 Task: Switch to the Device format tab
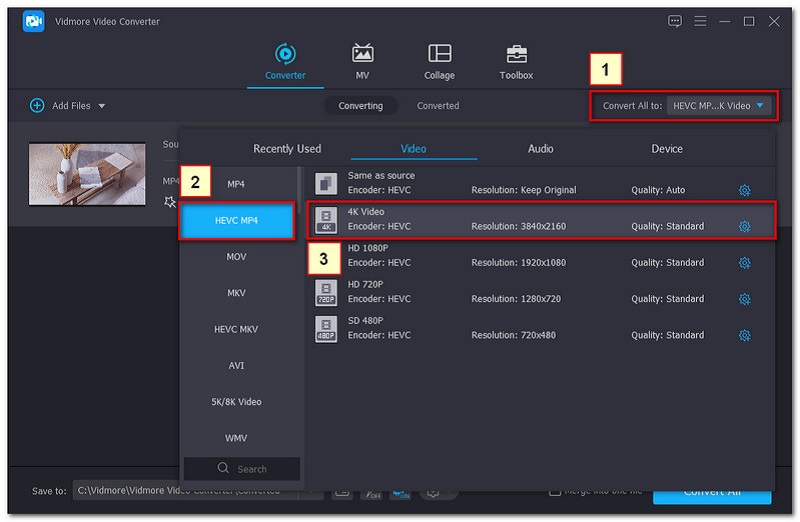[x=667, y=149]
